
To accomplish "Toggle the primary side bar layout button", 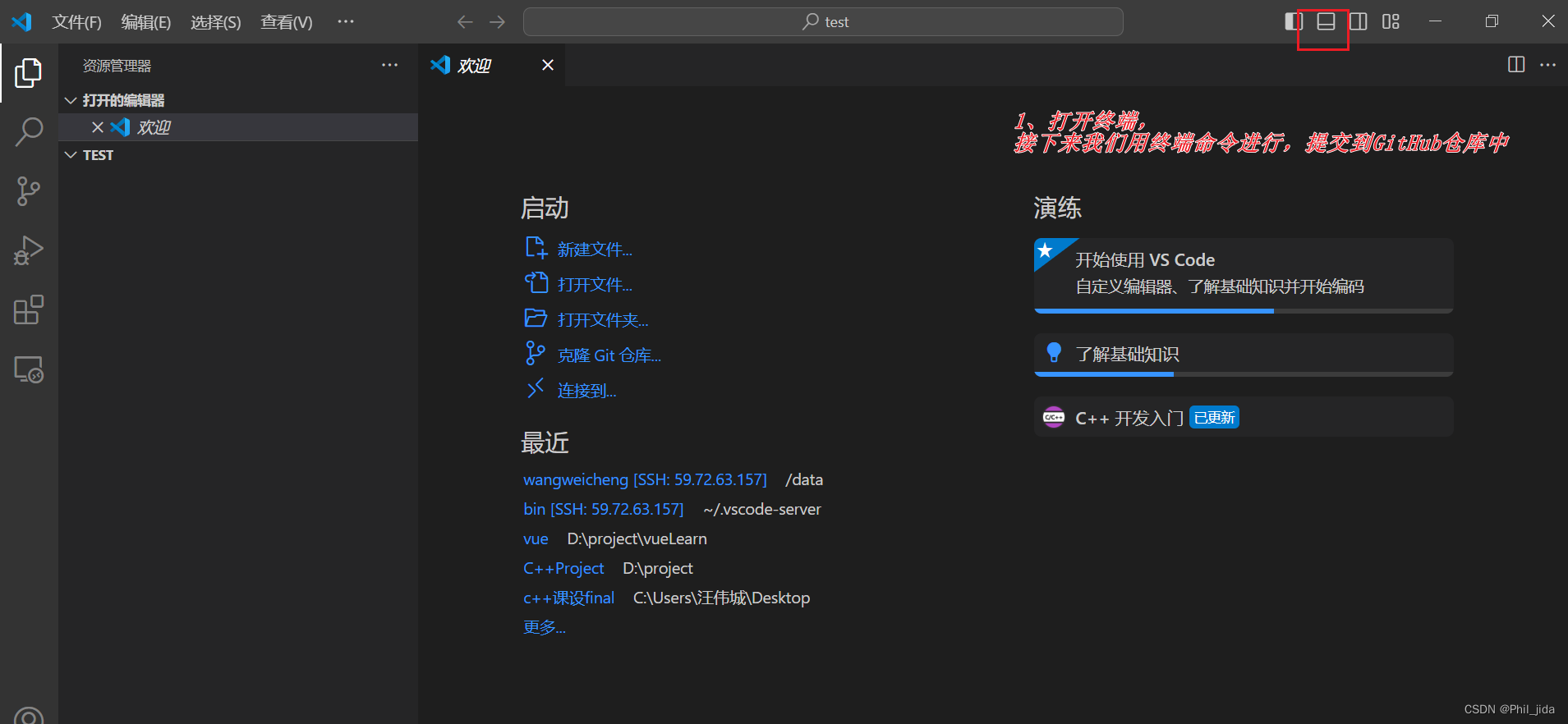I will click(x=1294, y=21).
